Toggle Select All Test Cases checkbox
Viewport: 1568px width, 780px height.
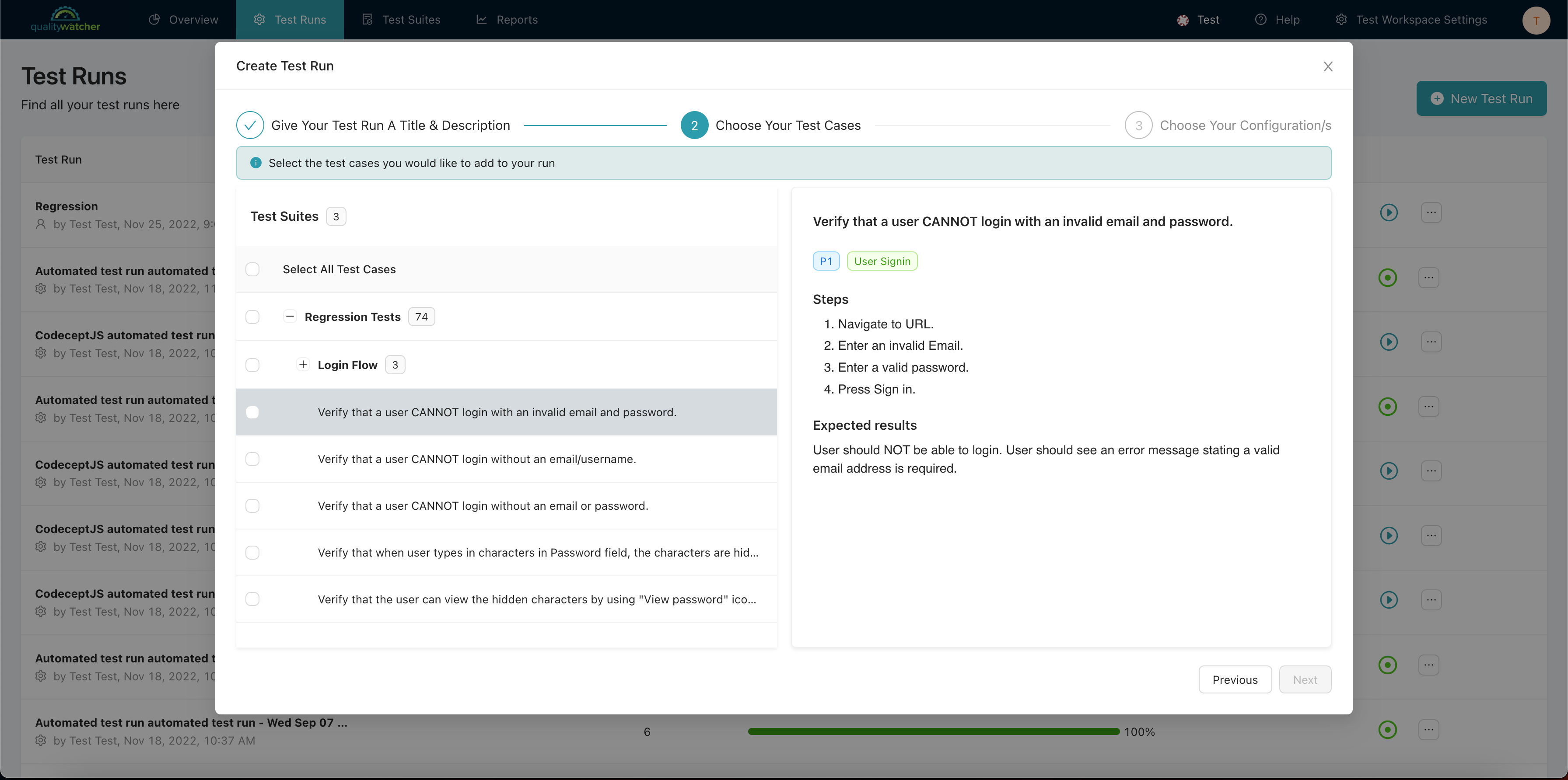(252, 269)
